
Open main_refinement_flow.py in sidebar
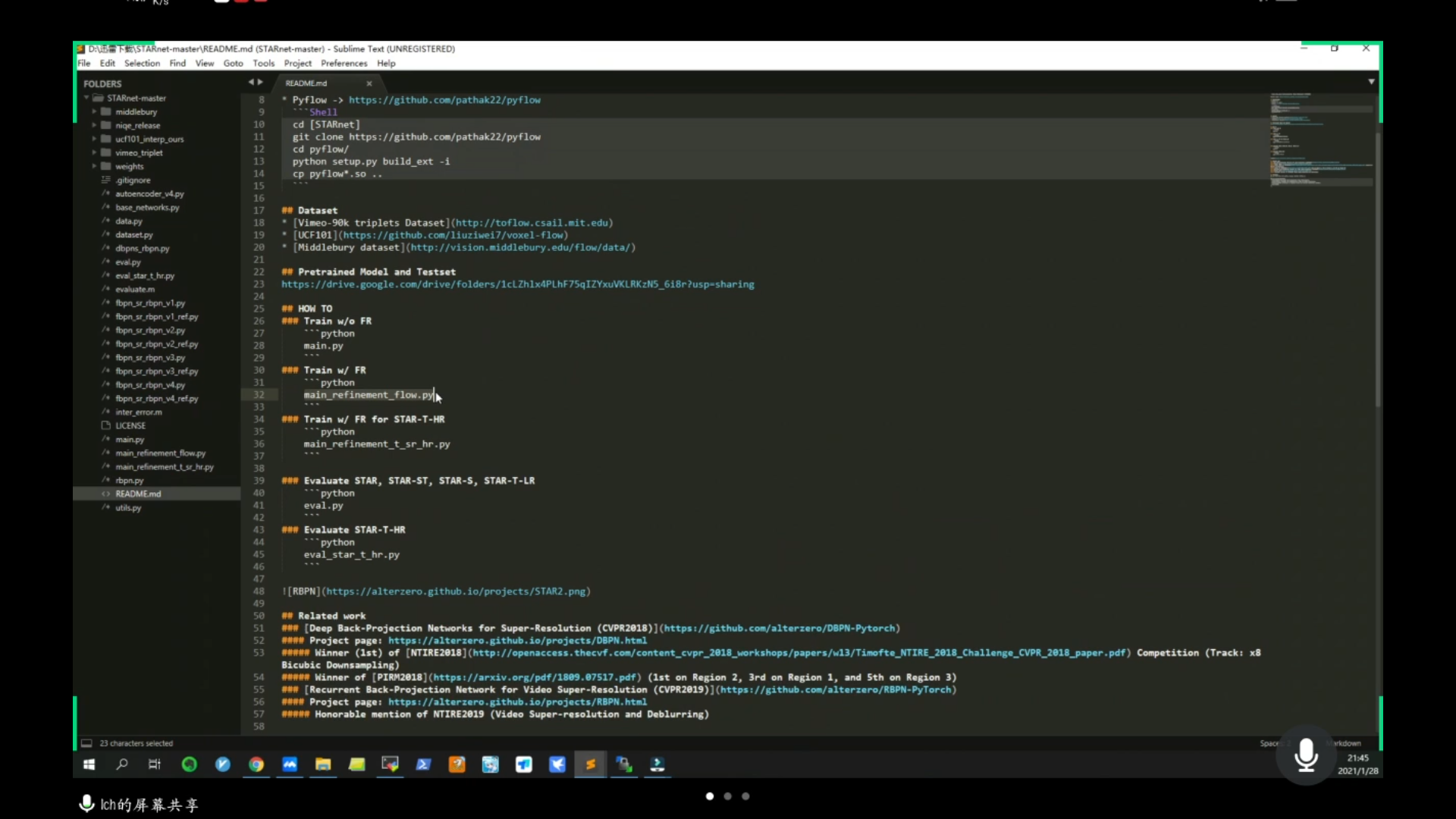160,453
